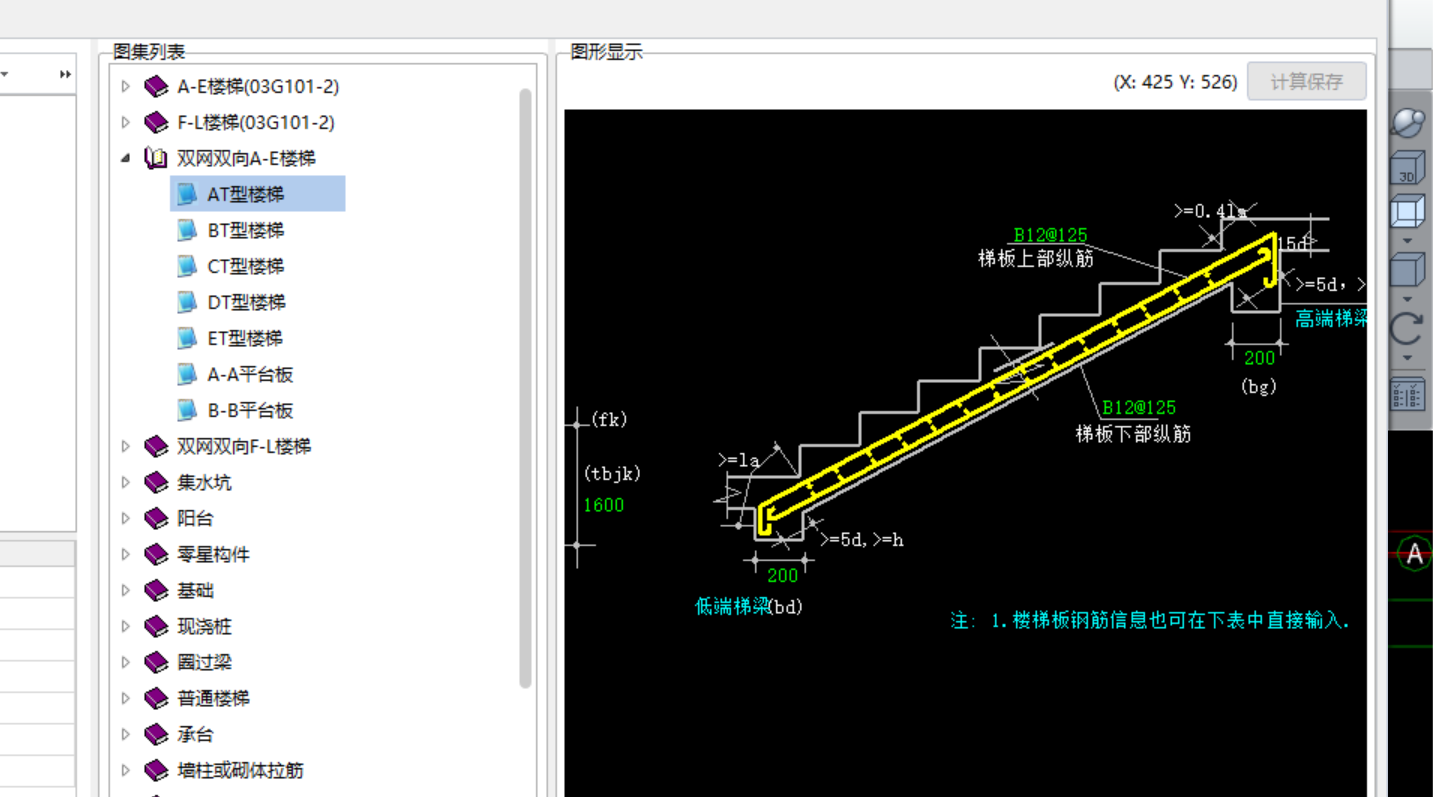
Task: Expand the A-E楼梯(03G101-2) atlas node
Action: pyautogui.click(x=125, y=87)
